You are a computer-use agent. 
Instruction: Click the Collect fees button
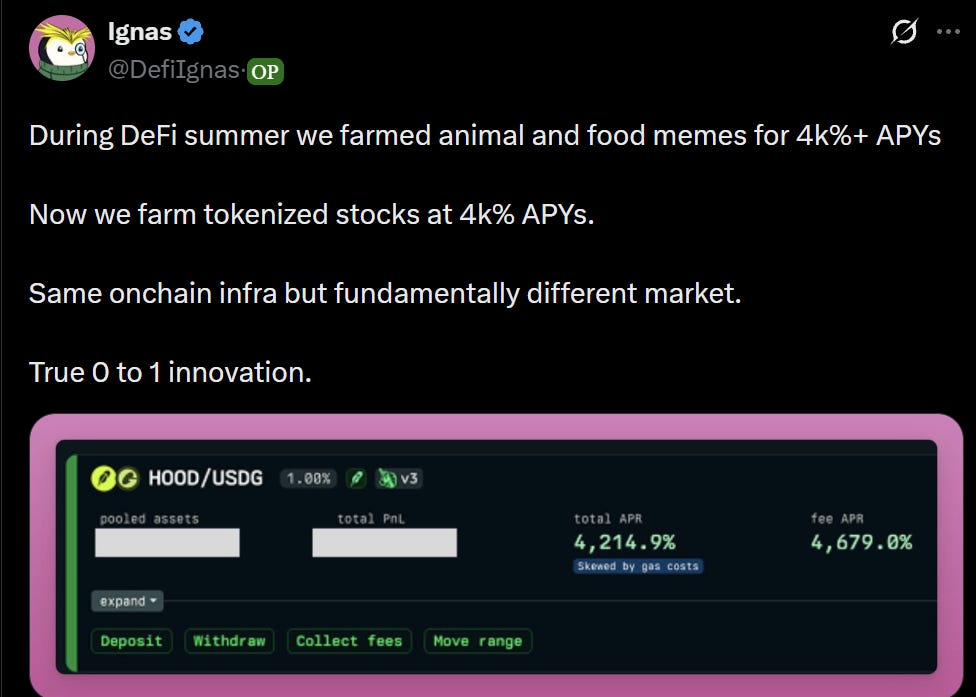click(349, 641)
